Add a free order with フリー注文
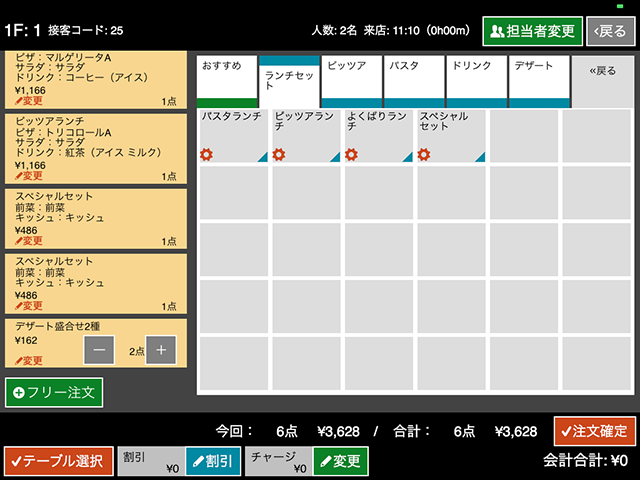This screenshot has width=640, height=480. (54, 392)
